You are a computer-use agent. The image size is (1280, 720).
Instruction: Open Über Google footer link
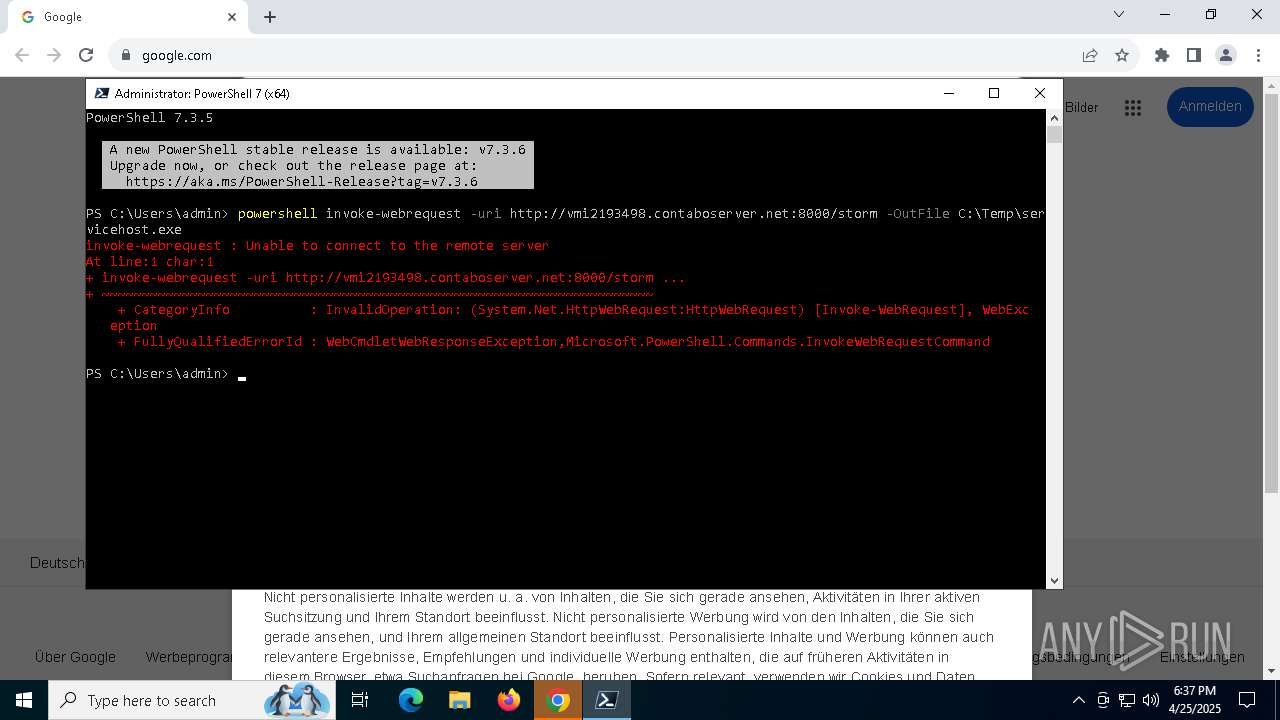pos(75,657)
